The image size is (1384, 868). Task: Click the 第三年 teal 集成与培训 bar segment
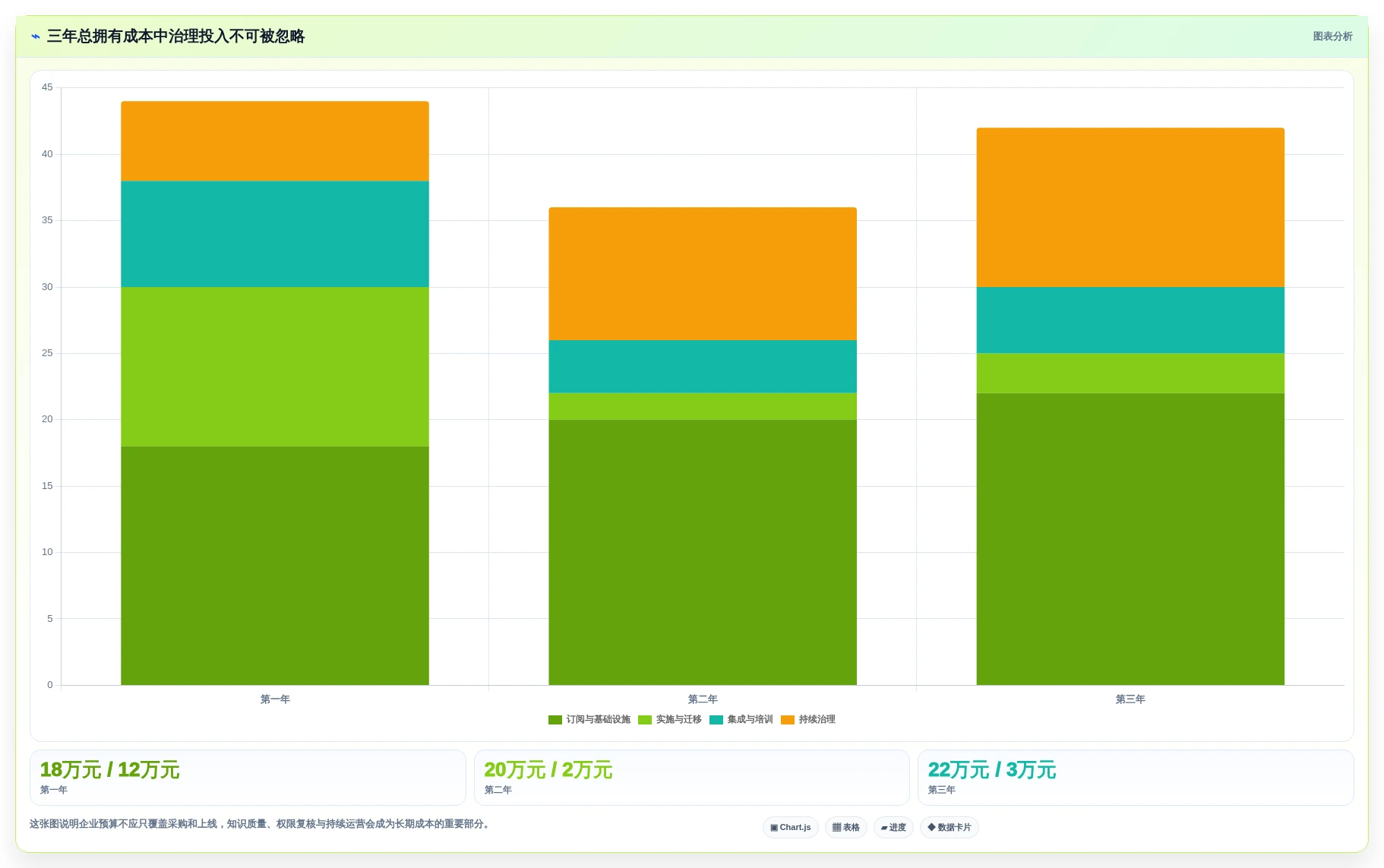(x=1130, y=320)
